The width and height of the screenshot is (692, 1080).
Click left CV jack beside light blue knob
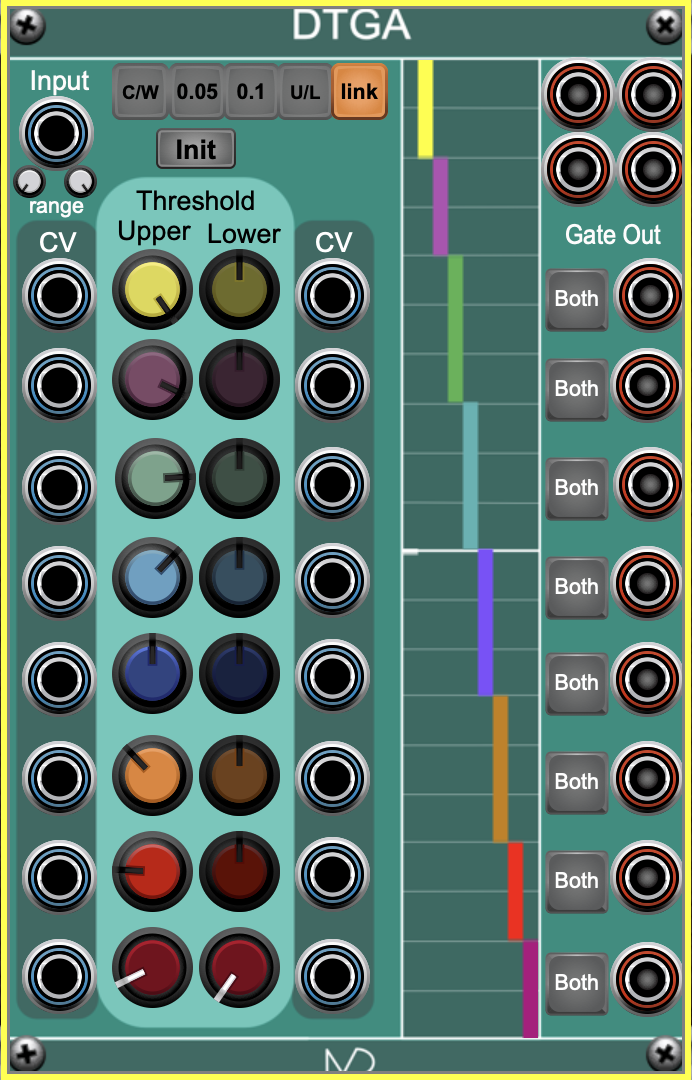[x=59, y=583]
